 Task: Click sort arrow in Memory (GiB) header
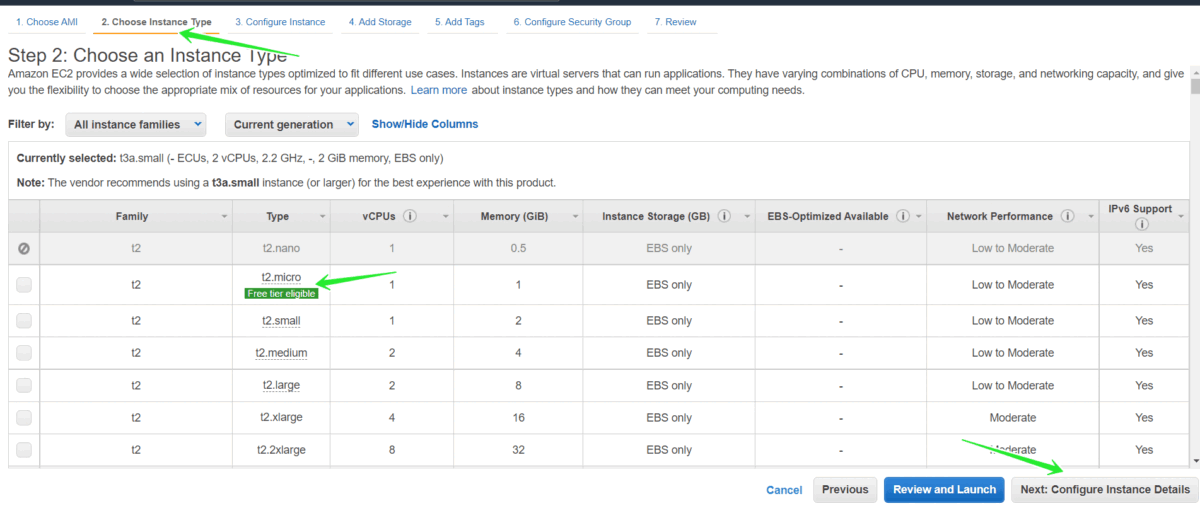tap(575, 216)
